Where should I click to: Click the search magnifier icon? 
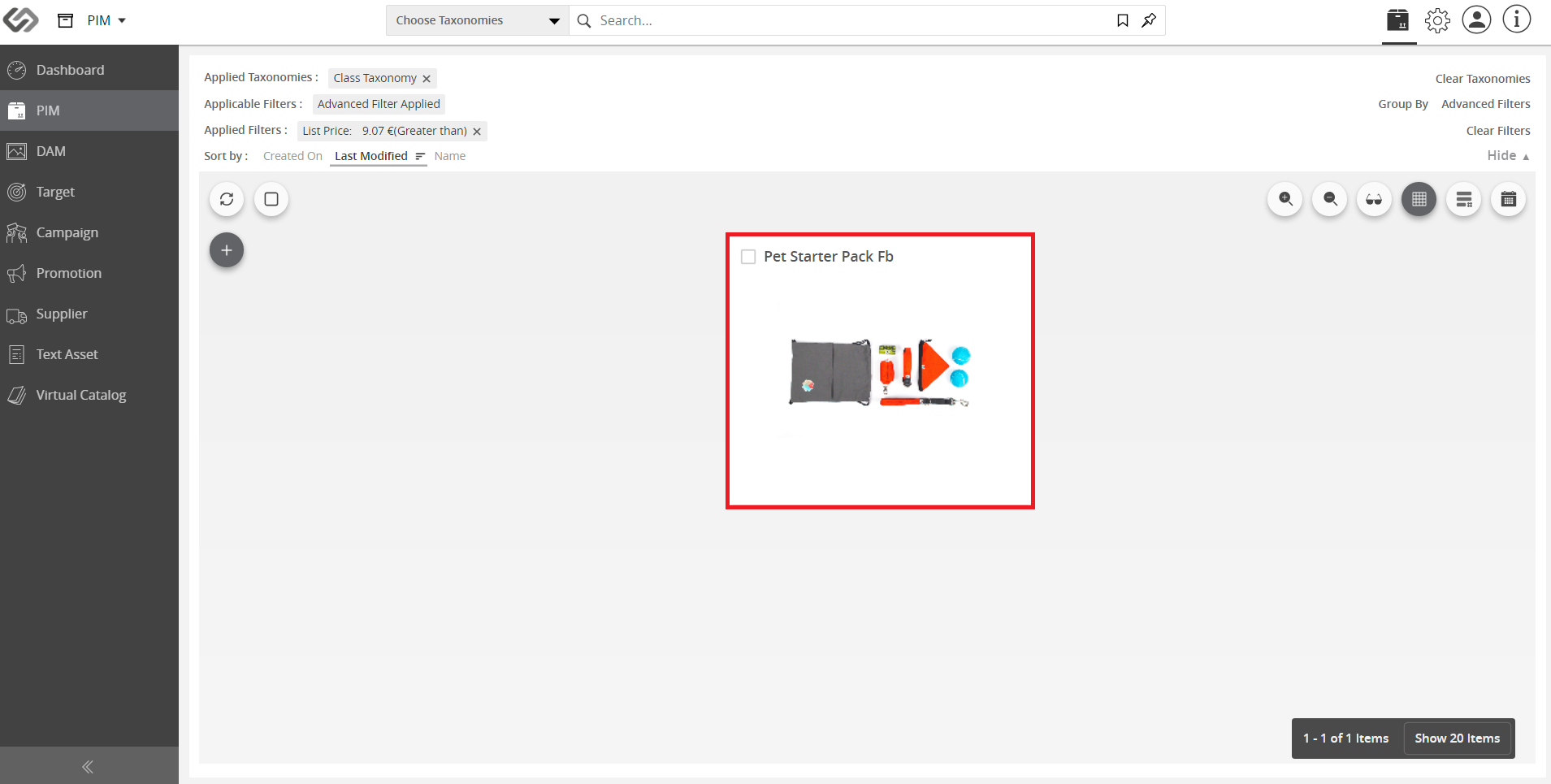point(583,20)
